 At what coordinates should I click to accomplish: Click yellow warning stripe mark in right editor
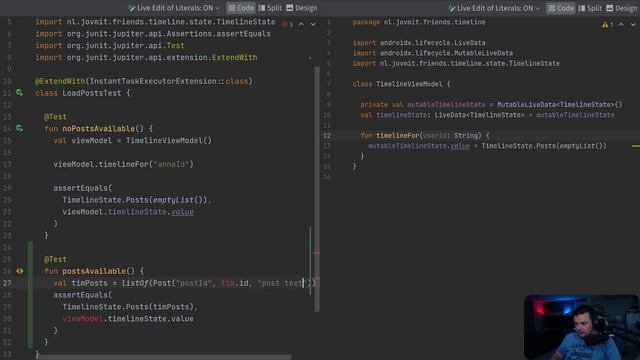(636, 146)
